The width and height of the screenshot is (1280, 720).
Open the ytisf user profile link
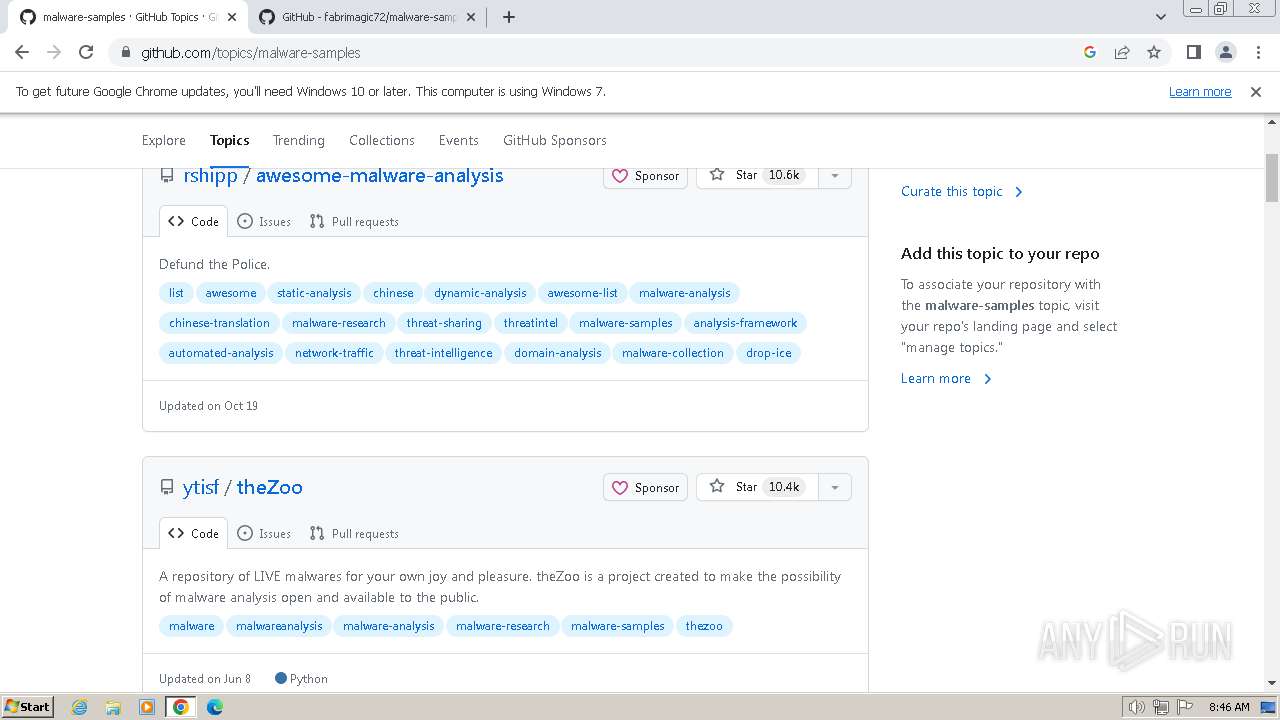(201, 487)
